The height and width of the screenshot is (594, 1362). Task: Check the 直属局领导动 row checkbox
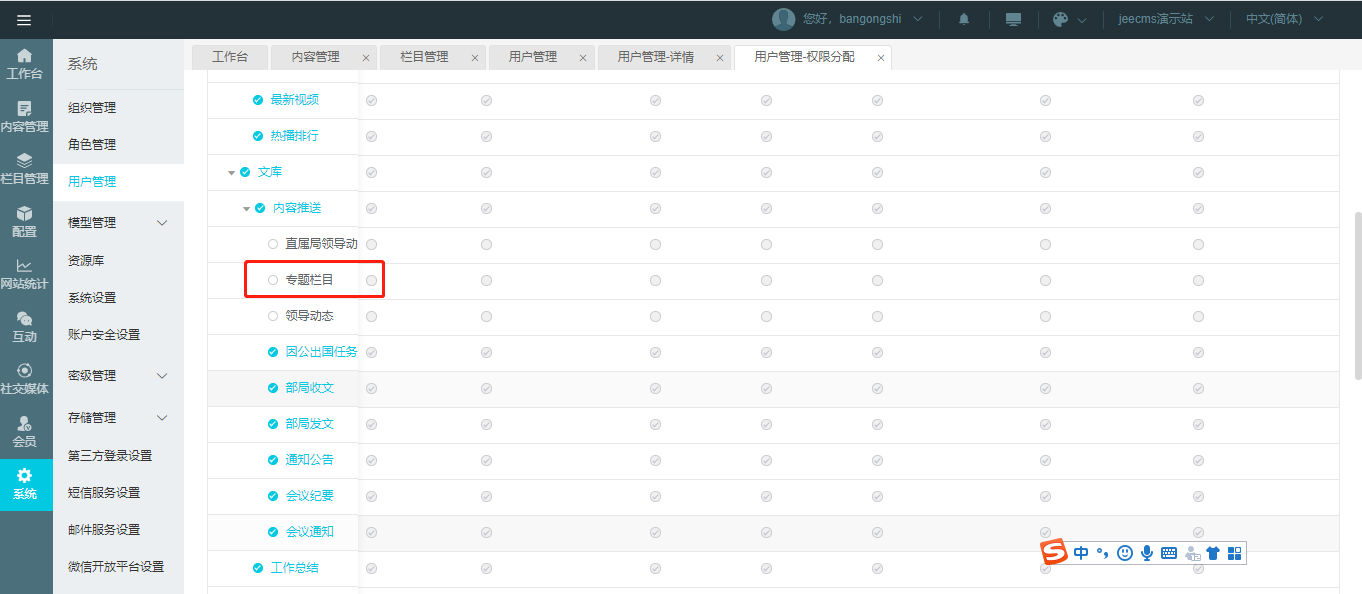(x=273, y=244)
